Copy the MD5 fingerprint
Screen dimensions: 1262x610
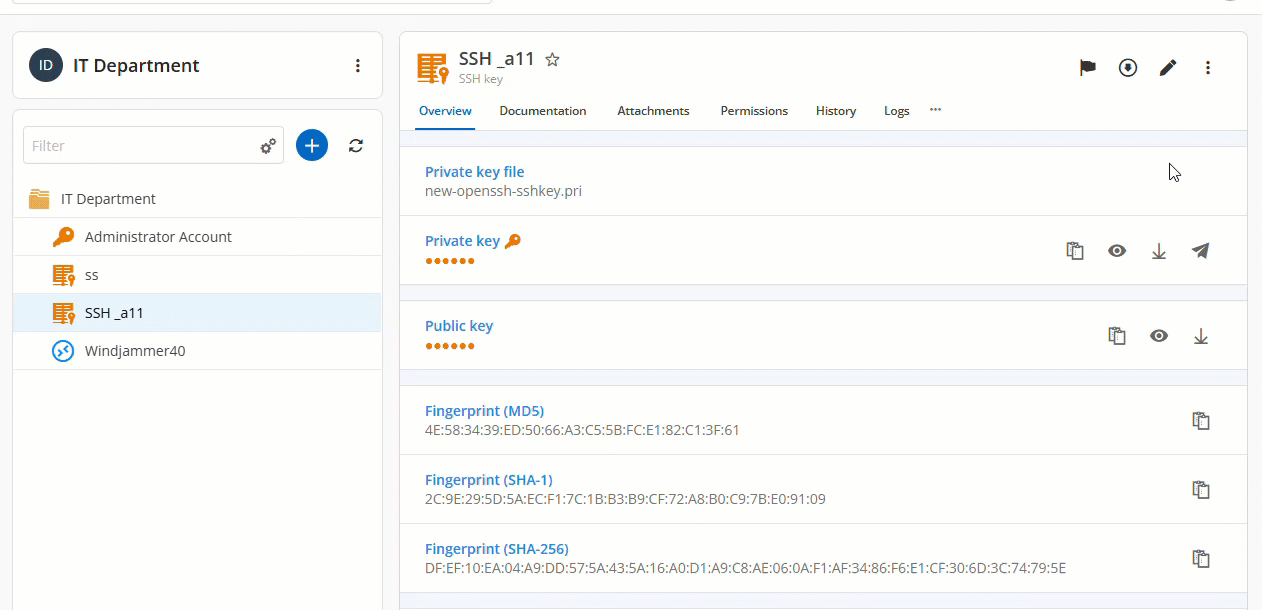pos(1201,421)
